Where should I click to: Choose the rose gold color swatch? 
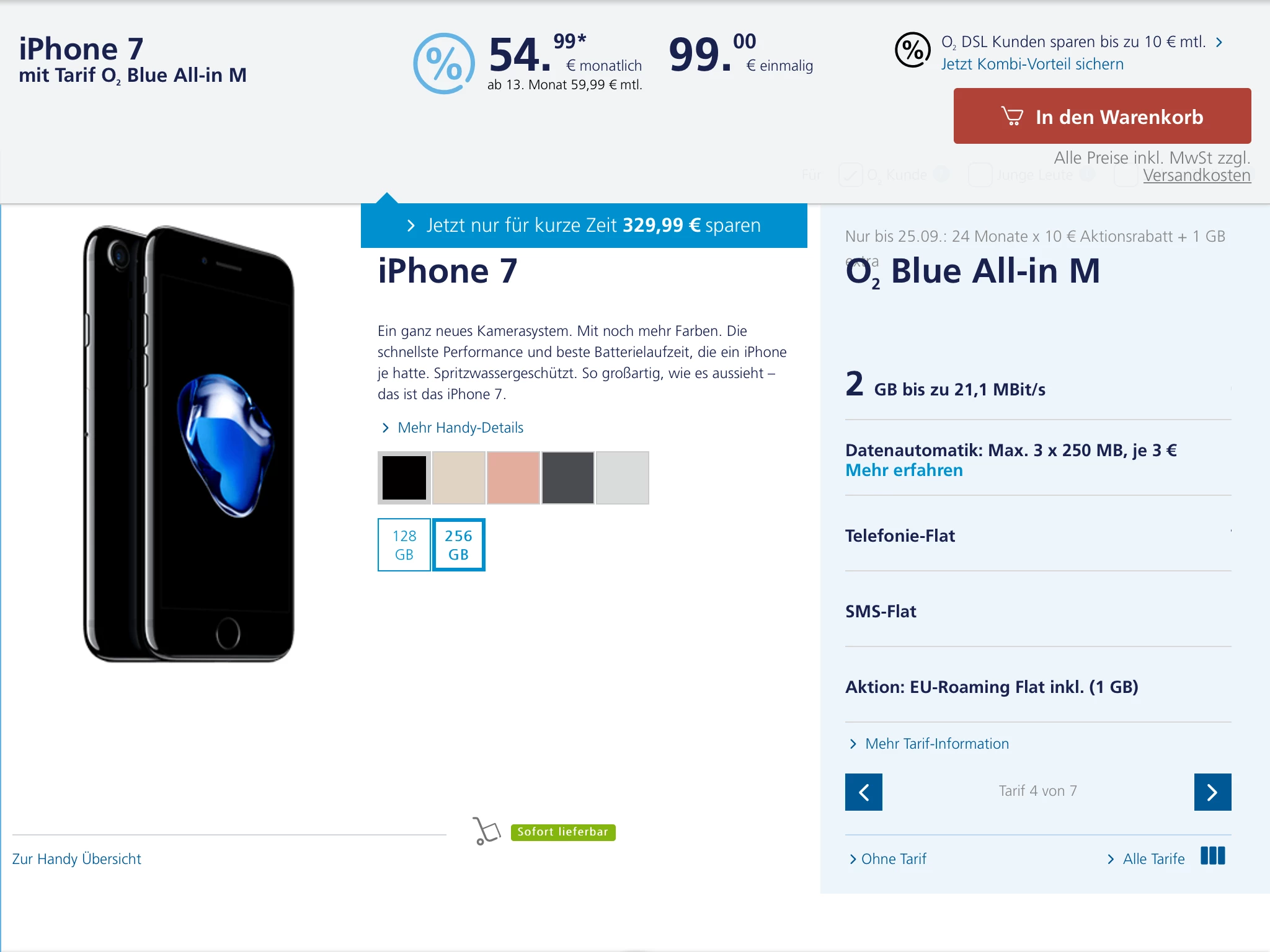point(513,478)
